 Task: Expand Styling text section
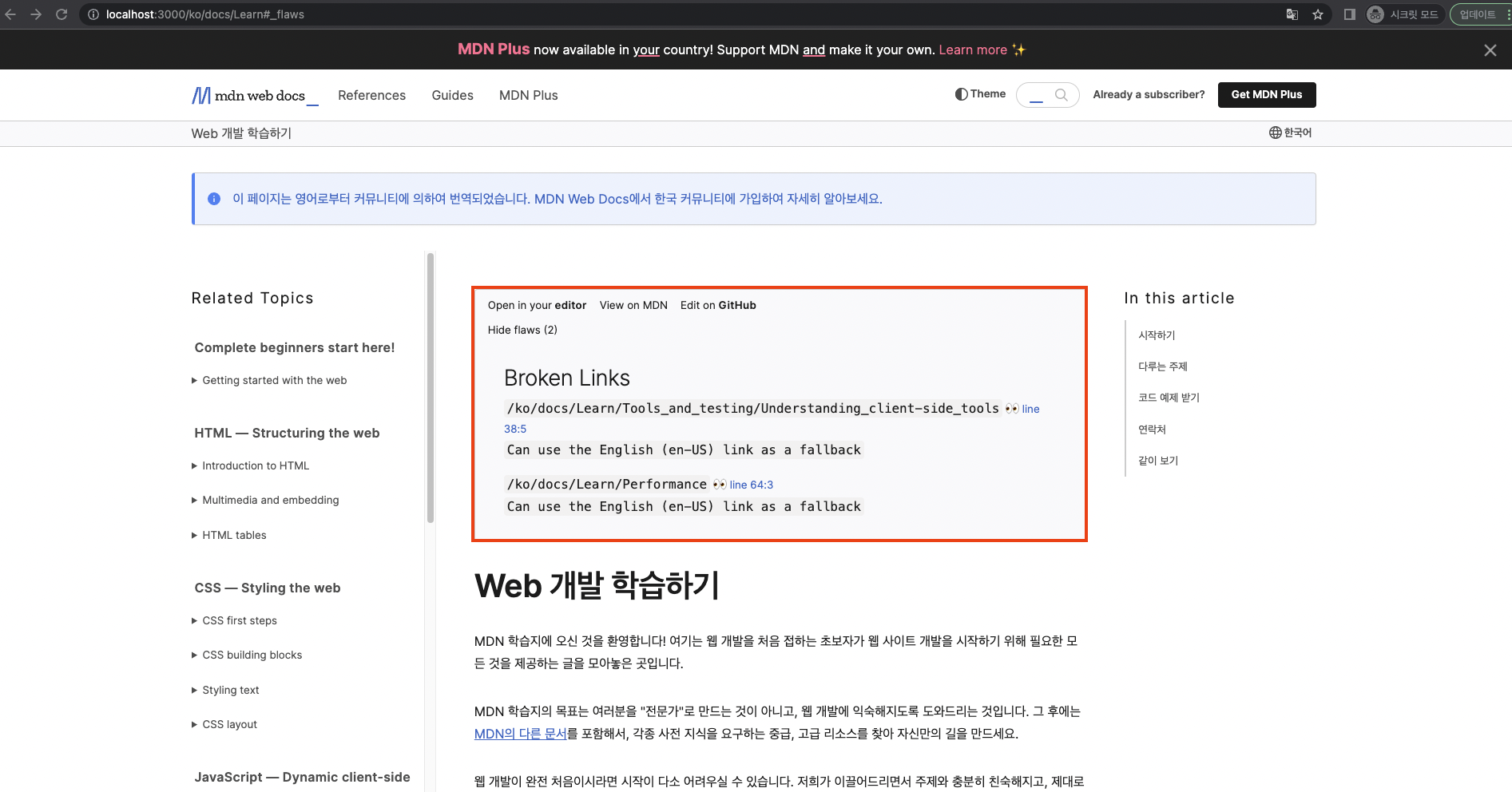tap(225, 691)
